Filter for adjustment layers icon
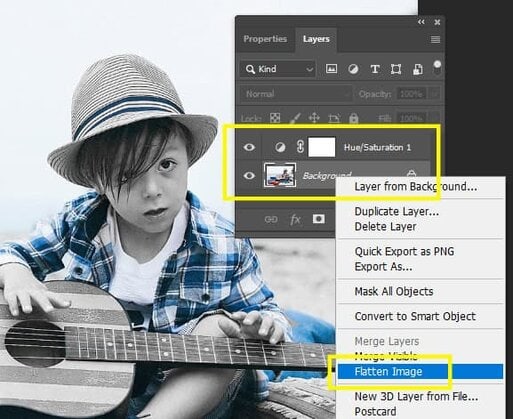Viewport: 513px width, 419px height. 353,69
